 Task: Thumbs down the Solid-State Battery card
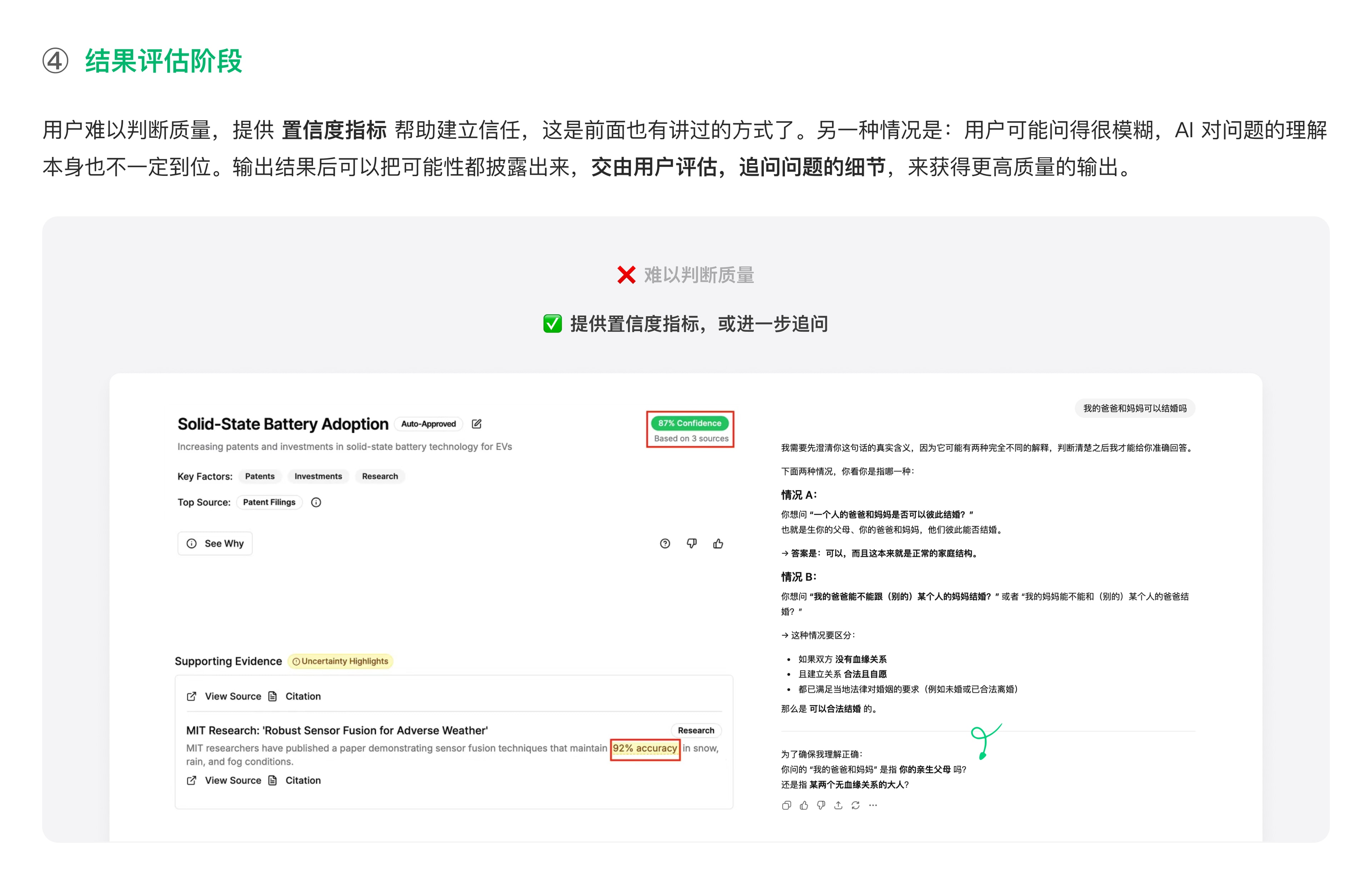point(691,544)
